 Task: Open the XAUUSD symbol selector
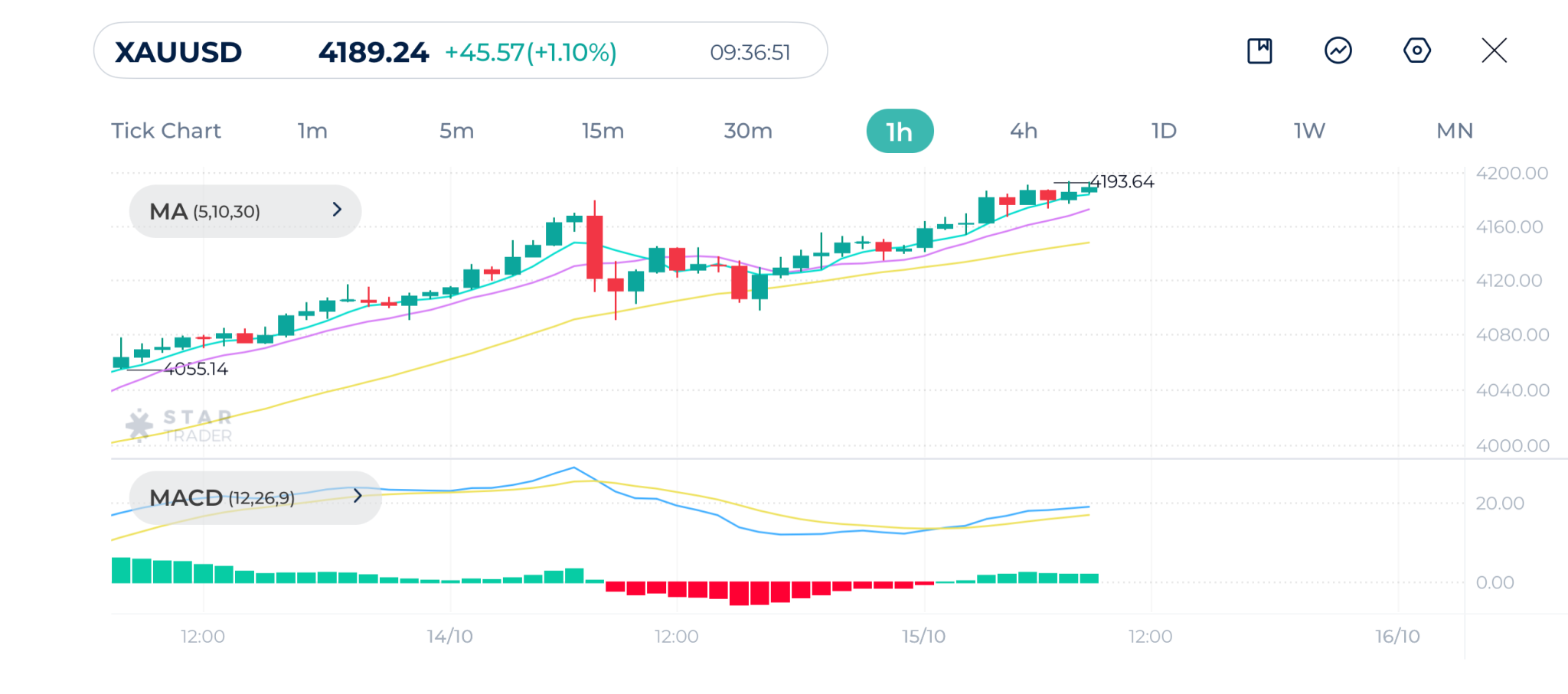pos(178,52)
